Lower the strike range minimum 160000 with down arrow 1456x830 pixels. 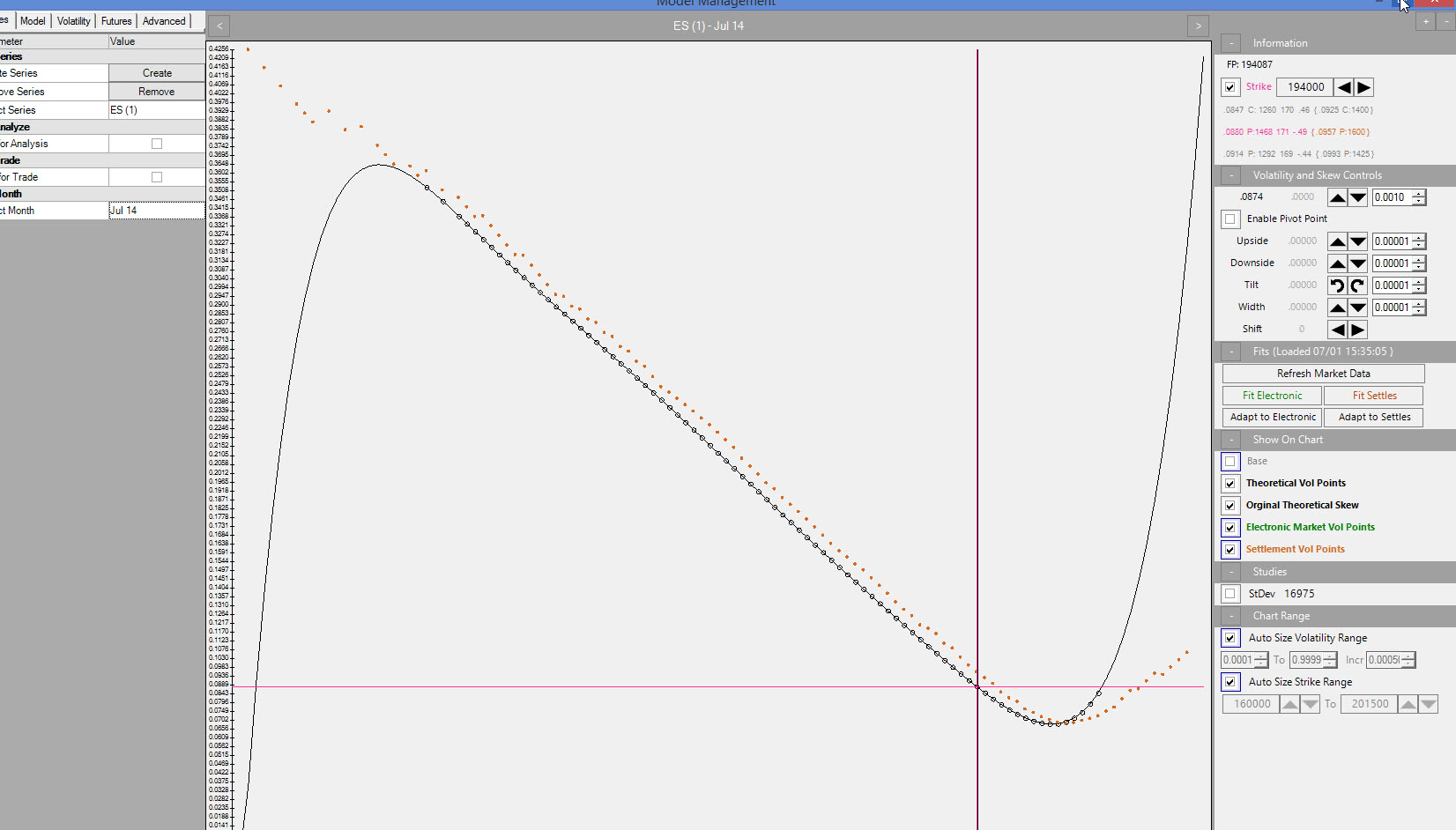[1311, 704]
